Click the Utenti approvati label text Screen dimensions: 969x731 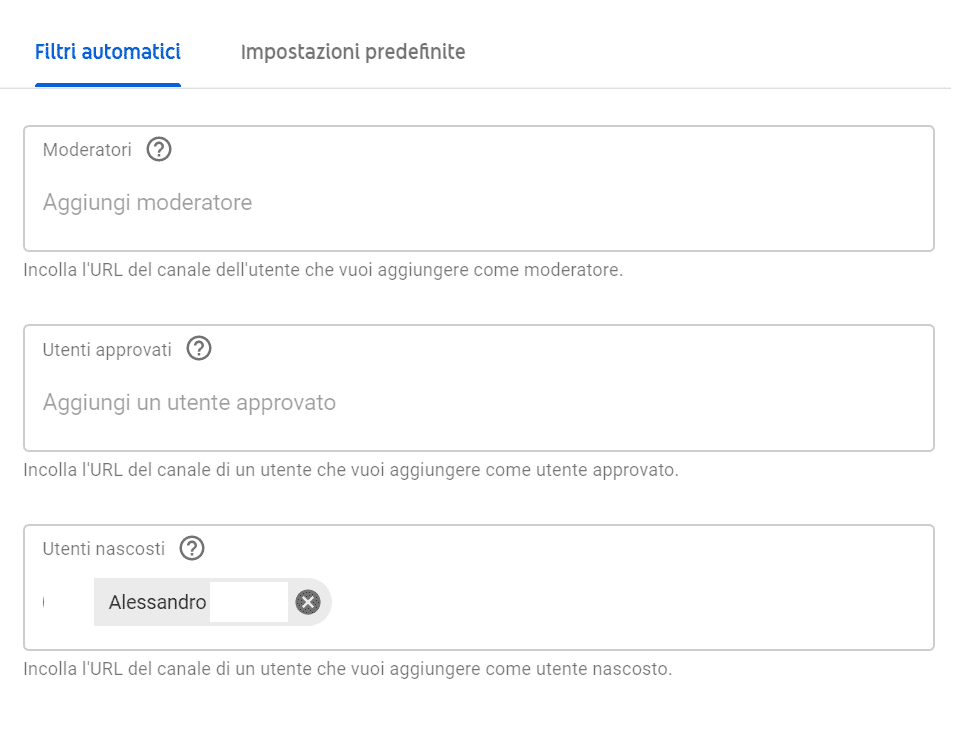(x=107, y=349)
